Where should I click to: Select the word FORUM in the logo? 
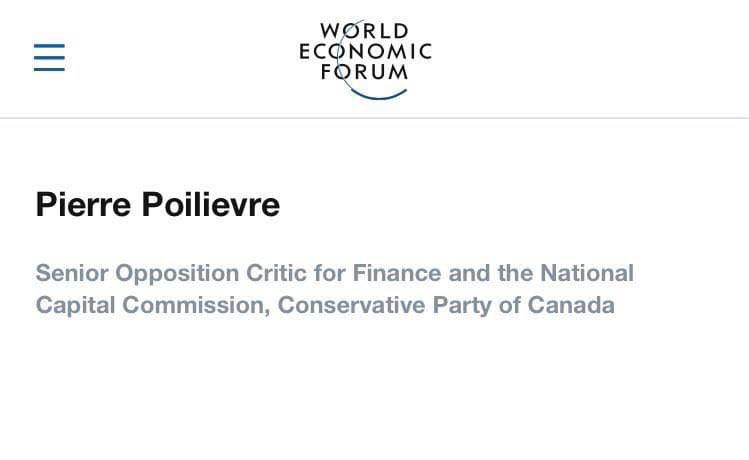click(x=364, y=72)
